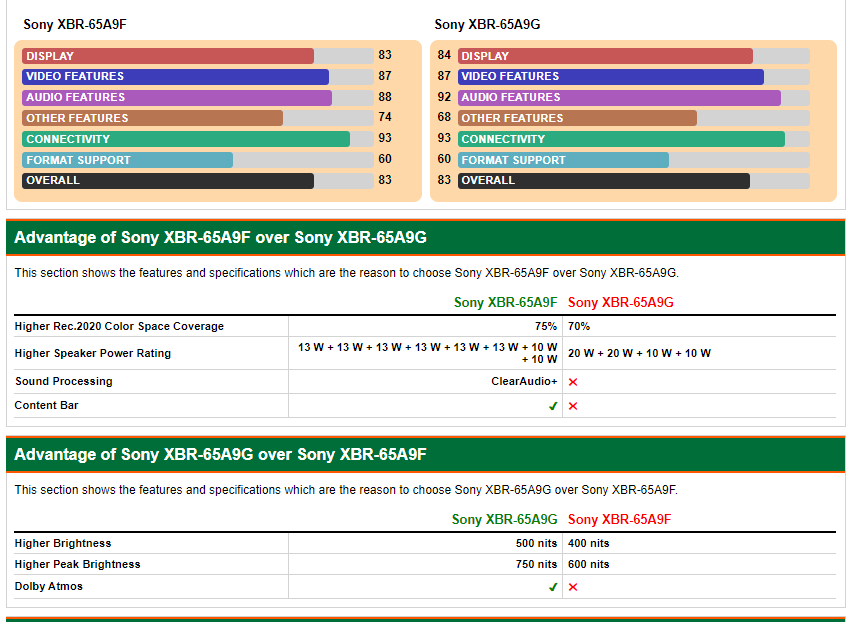Click the '750 nits' peak brightness value

(536, 564)
